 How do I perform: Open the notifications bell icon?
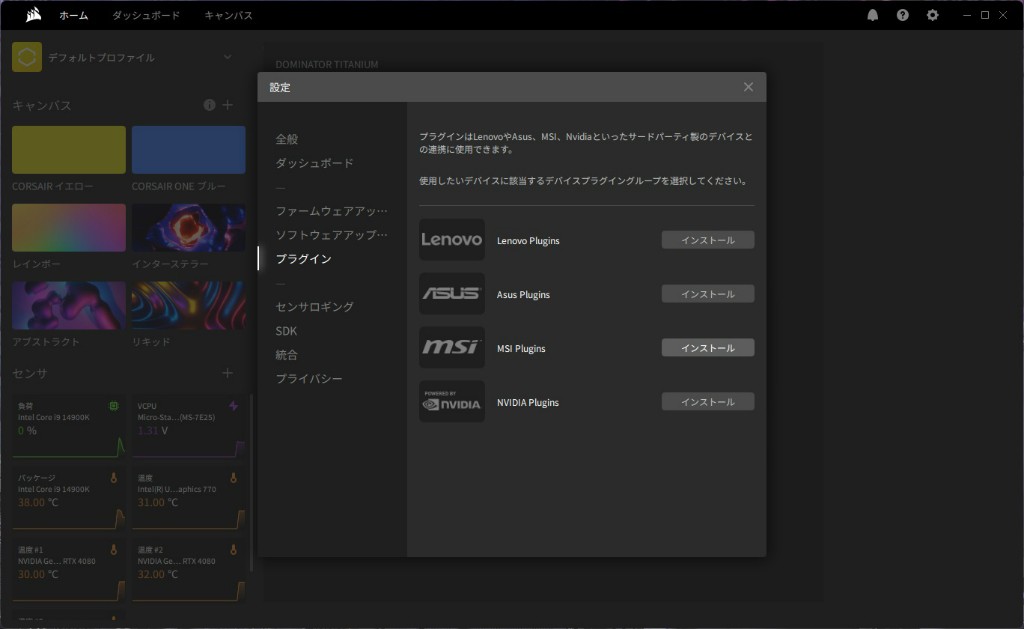point(872,15)
